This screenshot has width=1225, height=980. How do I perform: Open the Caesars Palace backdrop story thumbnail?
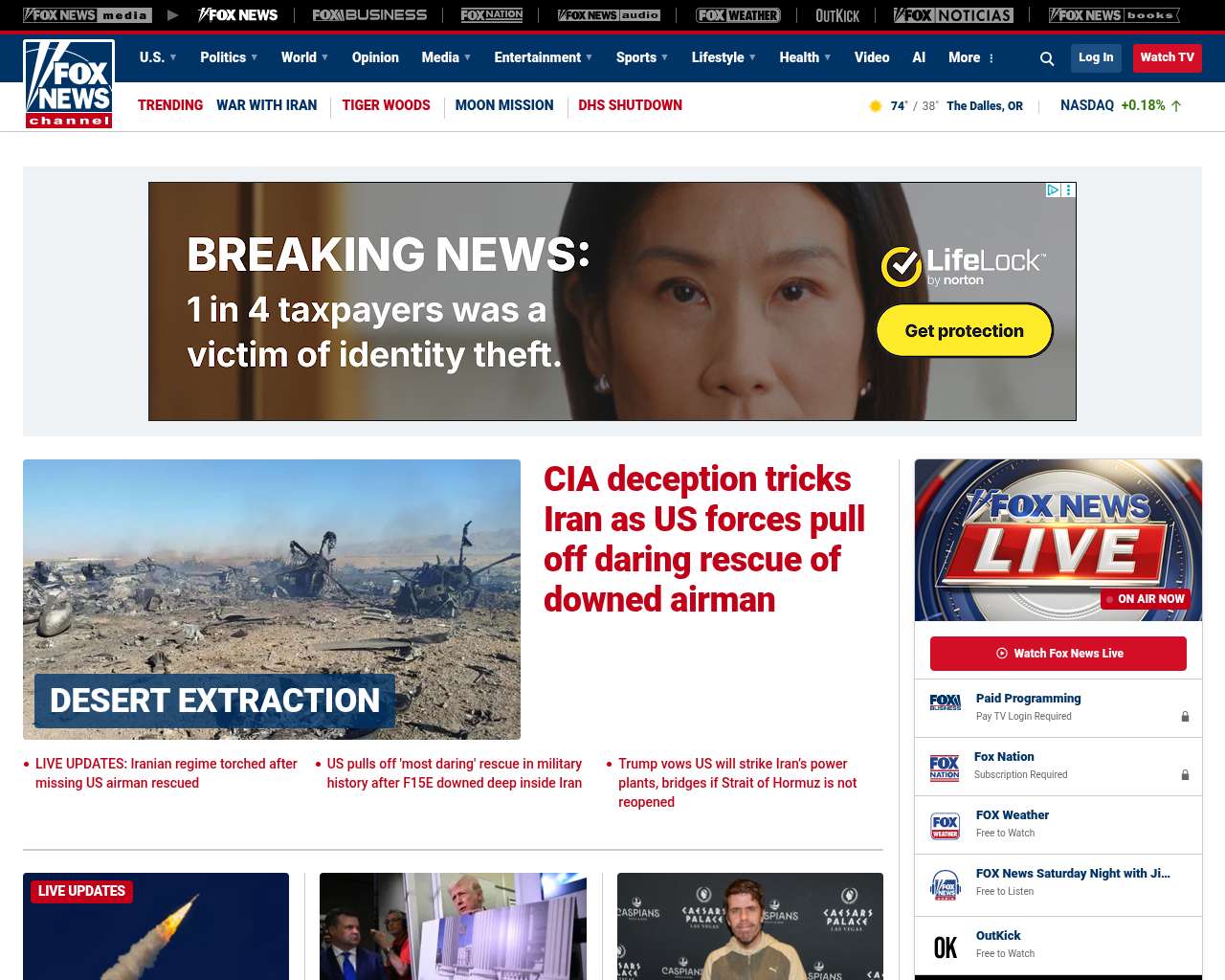tap(750, 926)
